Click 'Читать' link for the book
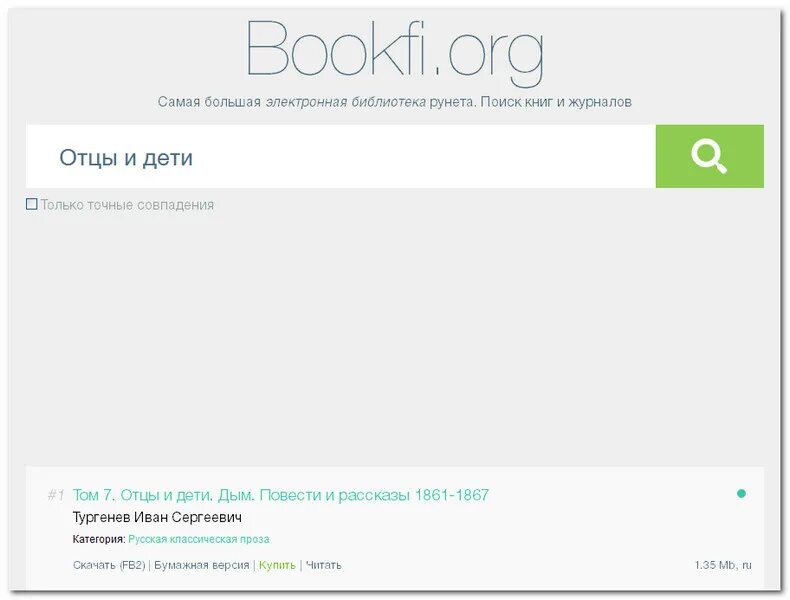Image resolution: width=790 pixels, height=600 pixels. tap(323, 565)
